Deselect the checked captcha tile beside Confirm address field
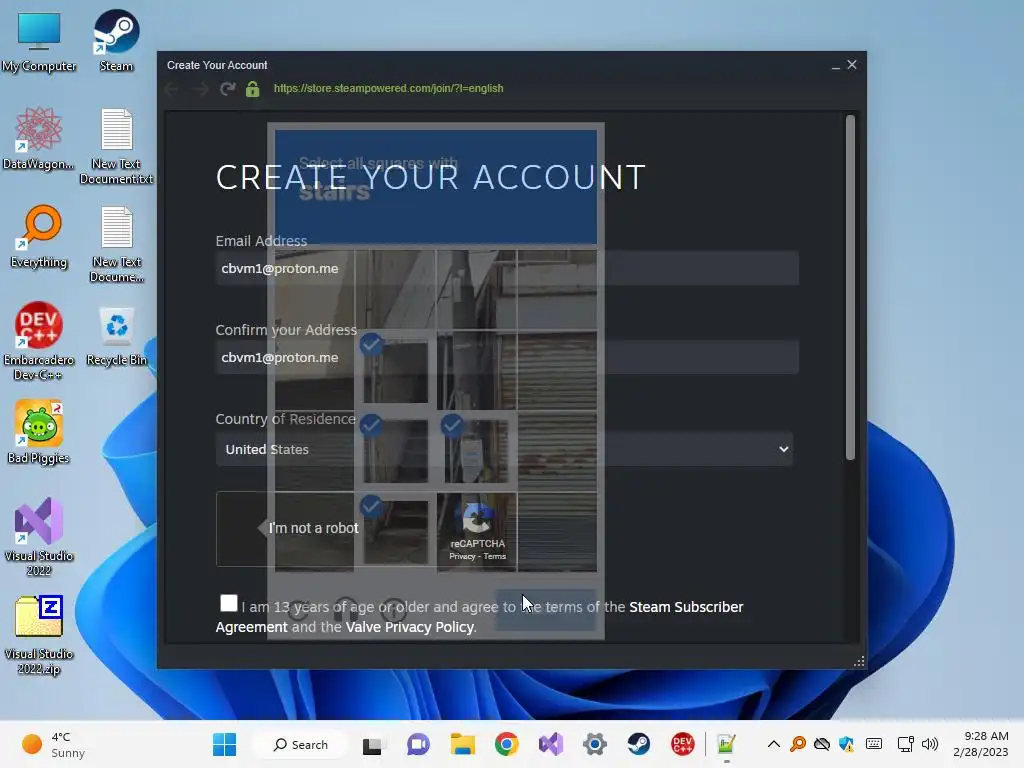Screen dimensions: 1024x768 [x=395, y=371]
